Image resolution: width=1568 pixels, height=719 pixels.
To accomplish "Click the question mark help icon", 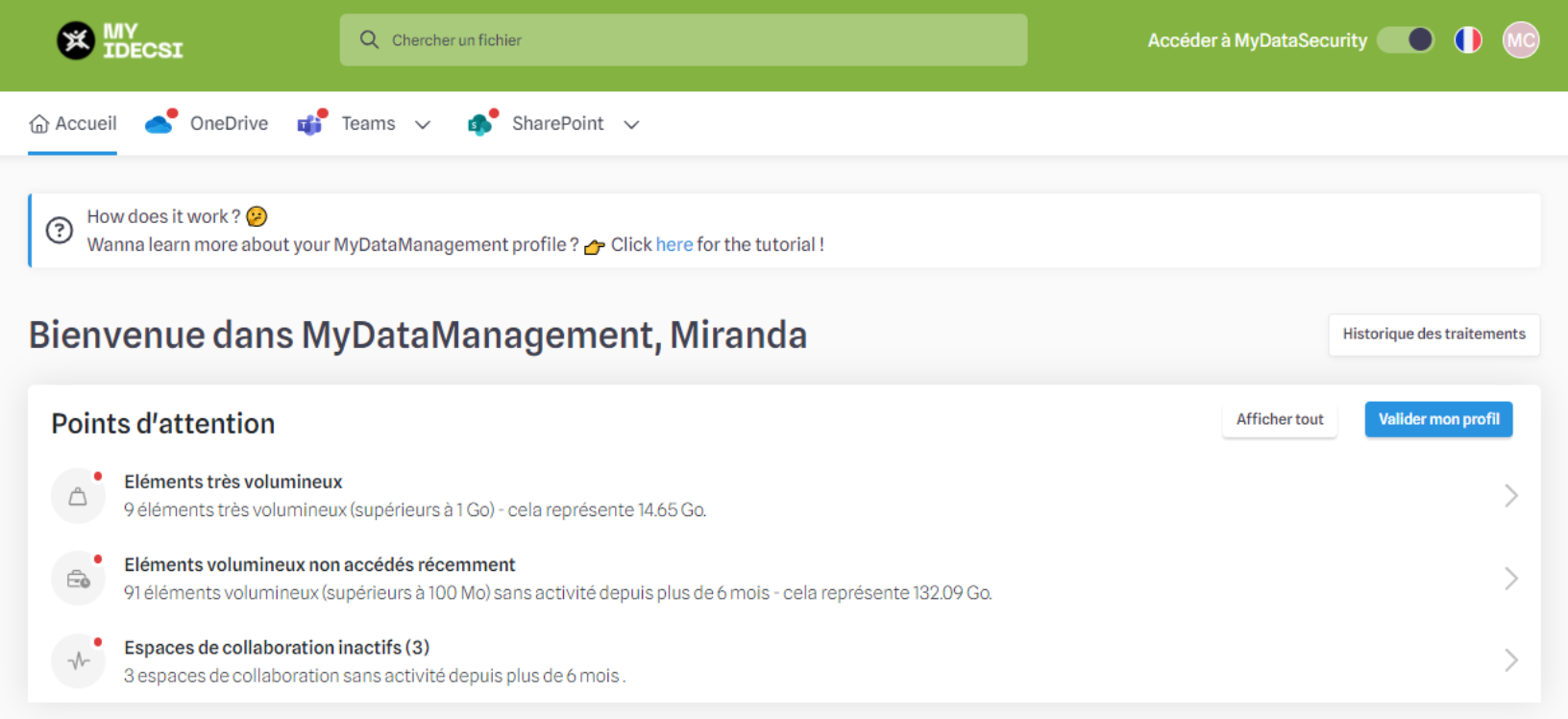I will (x=60, y=231).
